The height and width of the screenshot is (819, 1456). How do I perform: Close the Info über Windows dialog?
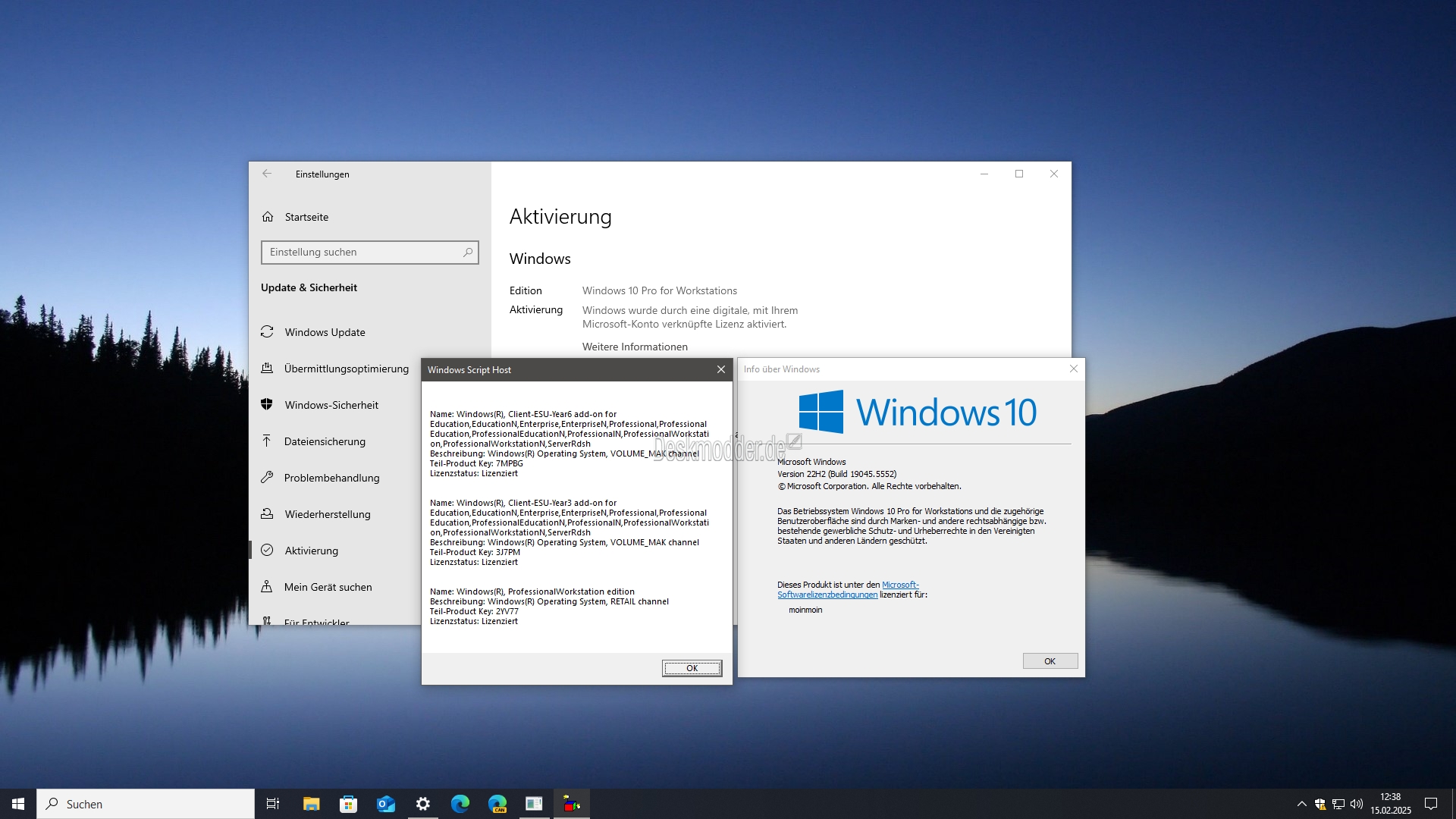coord(1074,369)
